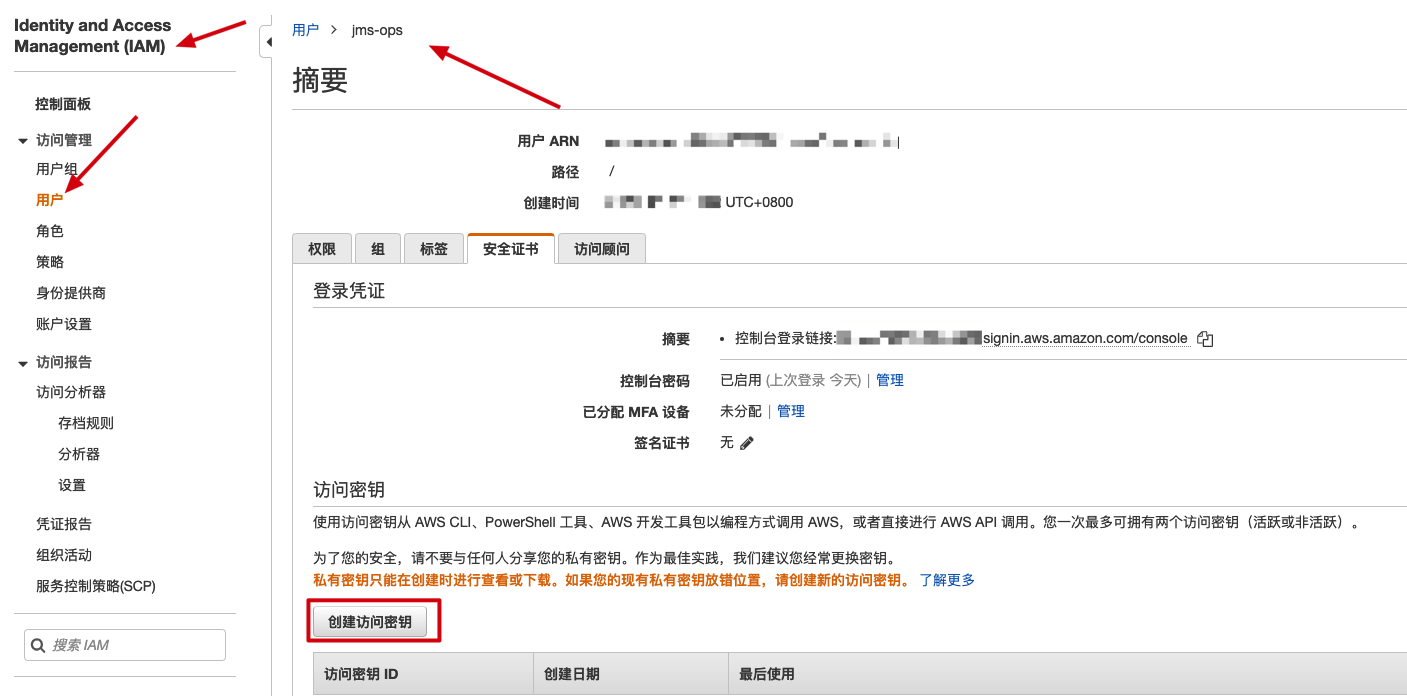The width and height of the screenshot is (1407, 696).
Task: Open 服务控制策略(SCP) in sidebar
Action: pyautogui.click(x=96, y=586)
